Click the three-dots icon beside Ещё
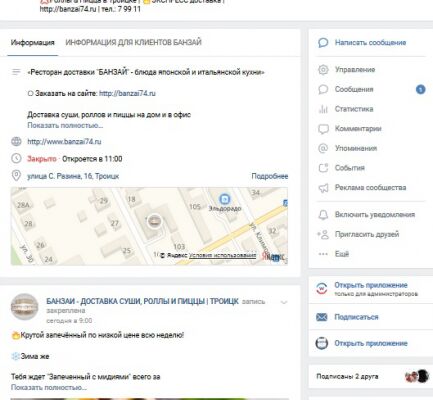The width and height of the screenshot is (433, 400). tap(323, 254)
